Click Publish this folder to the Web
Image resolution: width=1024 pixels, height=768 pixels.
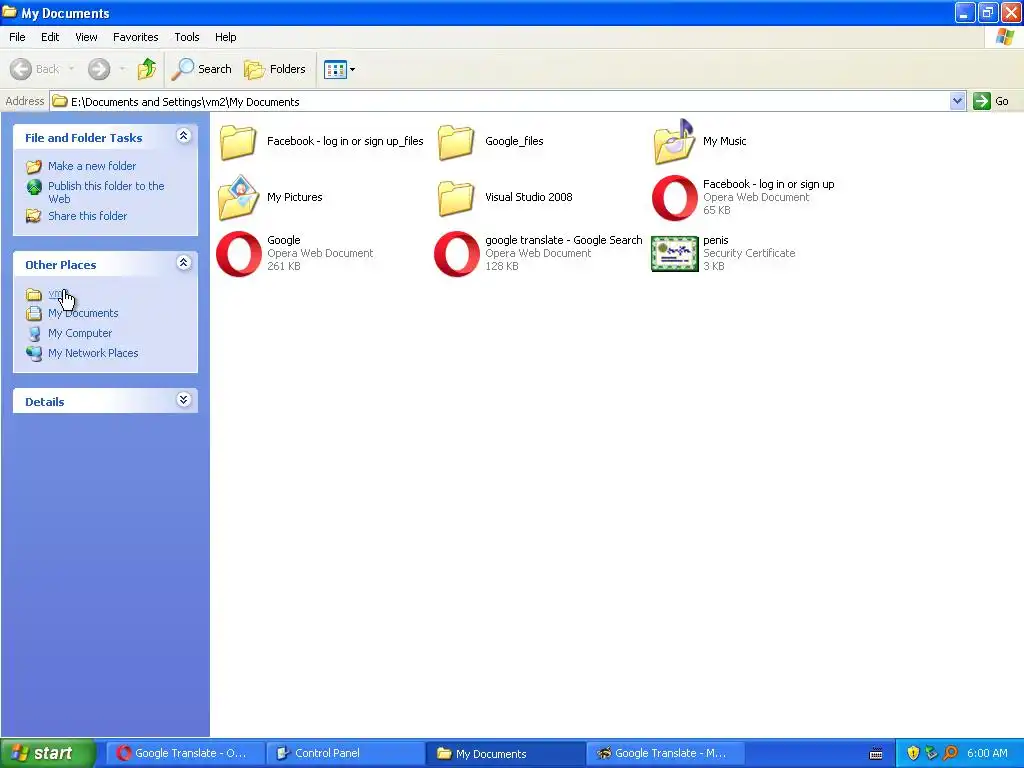pos(106,192)
